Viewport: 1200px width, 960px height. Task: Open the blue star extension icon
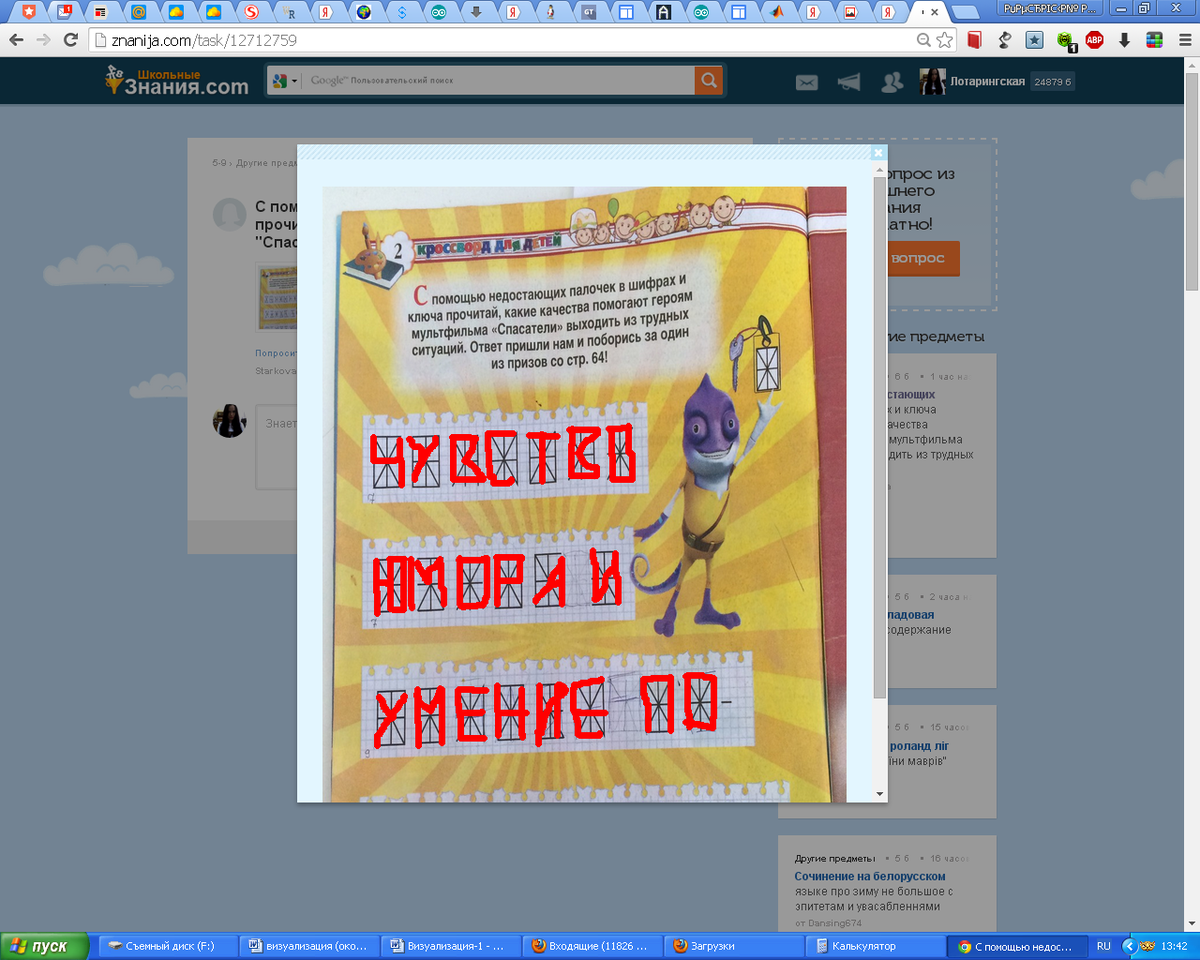tap(1035, 41)
